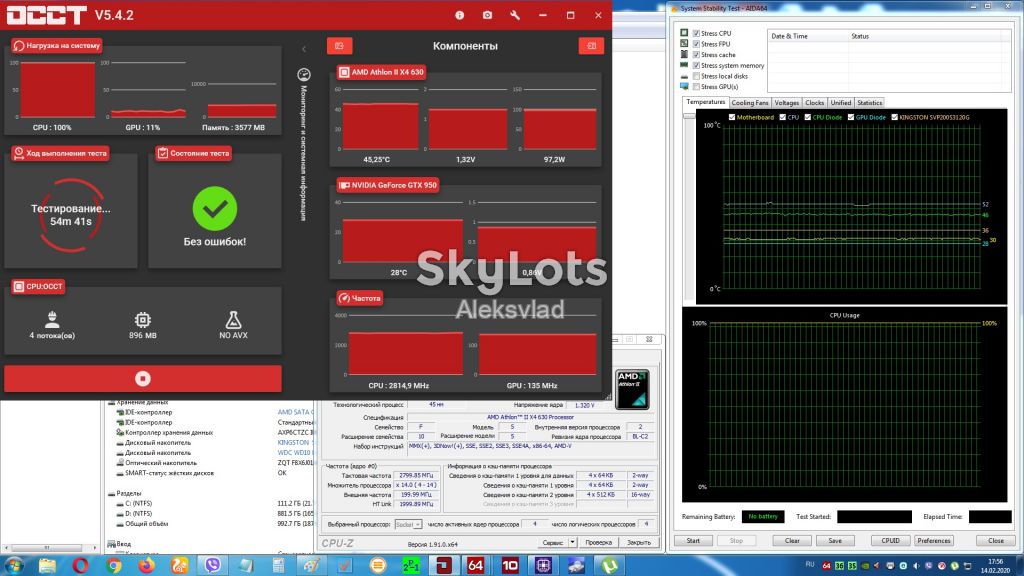Collapse 'Хранение данных' tree node
The height and width of the screenshot is (576, 1024).
click(x=111, y=403)
